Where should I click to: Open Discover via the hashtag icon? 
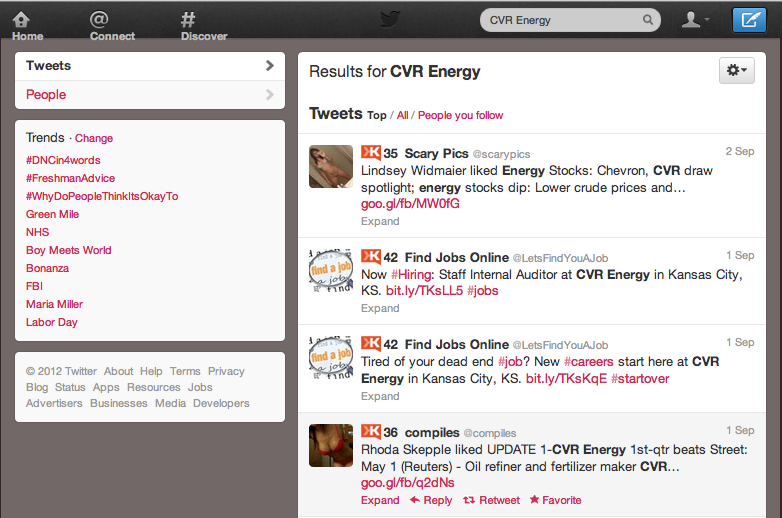(188, 19)
